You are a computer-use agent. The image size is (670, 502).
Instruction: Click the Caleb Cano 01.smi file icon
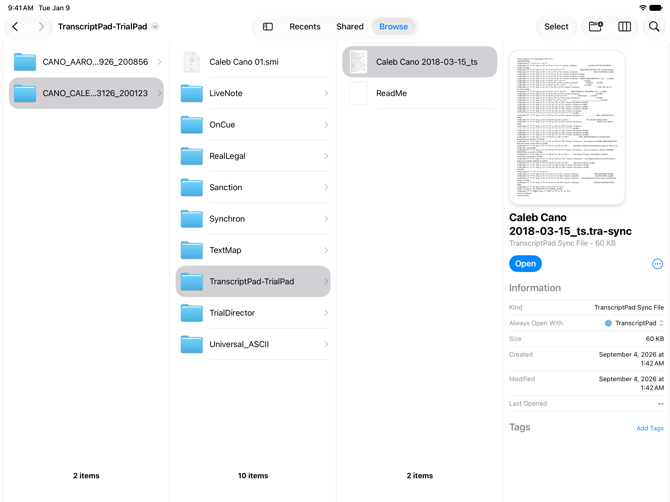(191, 62)
